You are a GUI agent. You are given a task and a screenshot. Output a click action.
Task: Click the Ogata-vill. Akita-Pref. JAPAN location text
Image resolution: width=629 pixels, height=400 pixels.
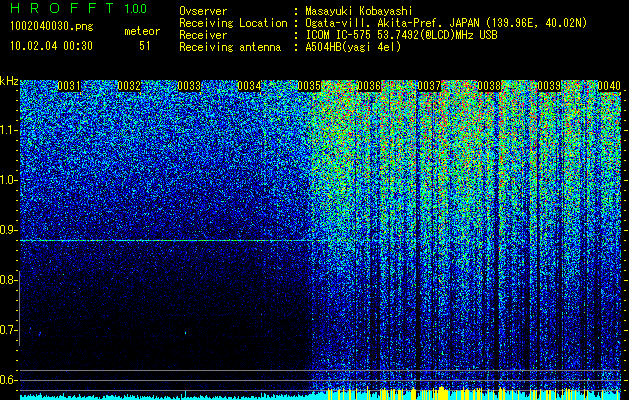pyautogui.click(x=446, y=23)
